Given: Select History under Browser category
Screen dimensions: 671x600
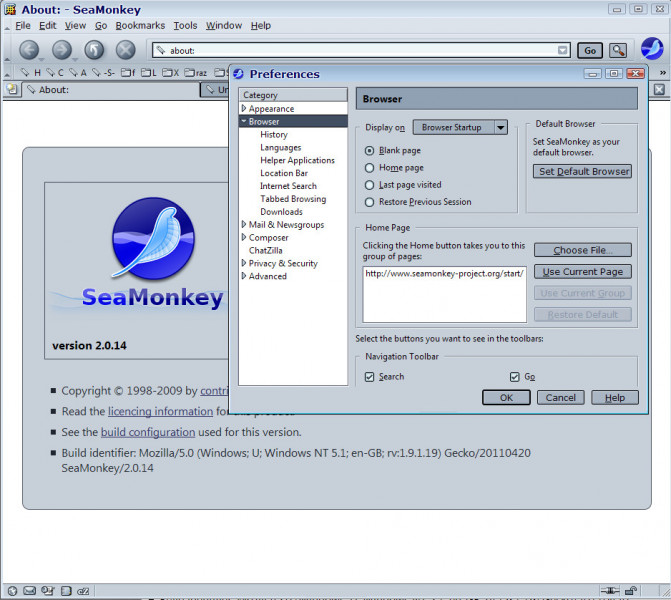Looking at the screenshot, I should pos(274,134).
